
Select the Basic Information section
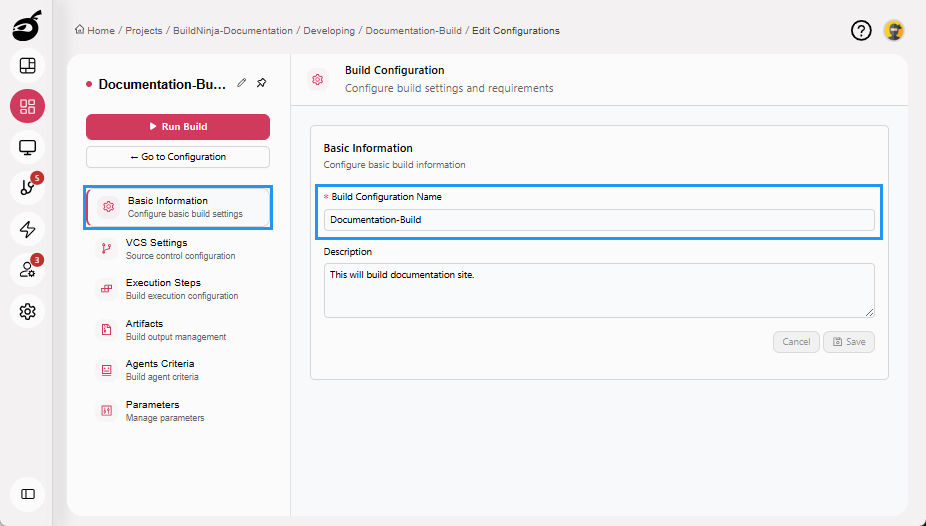178,207
